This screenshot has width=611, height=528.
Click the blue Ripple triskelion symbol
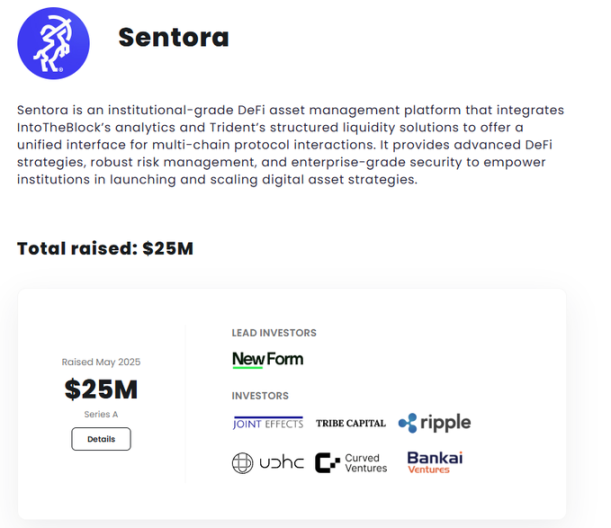tap(408, 423)
